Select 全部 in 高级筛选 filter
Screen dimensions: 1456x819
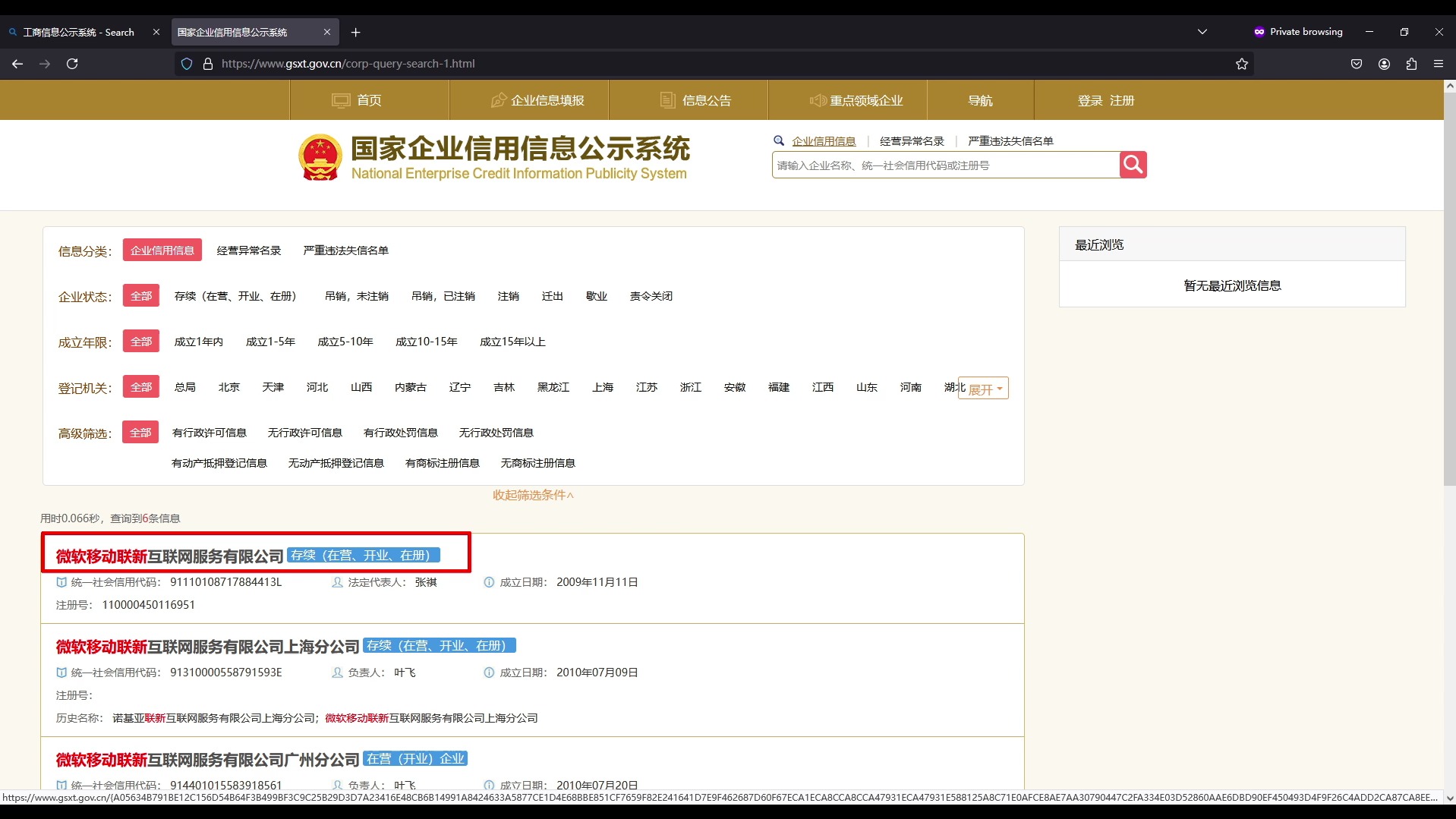click(x=140, y=433)
